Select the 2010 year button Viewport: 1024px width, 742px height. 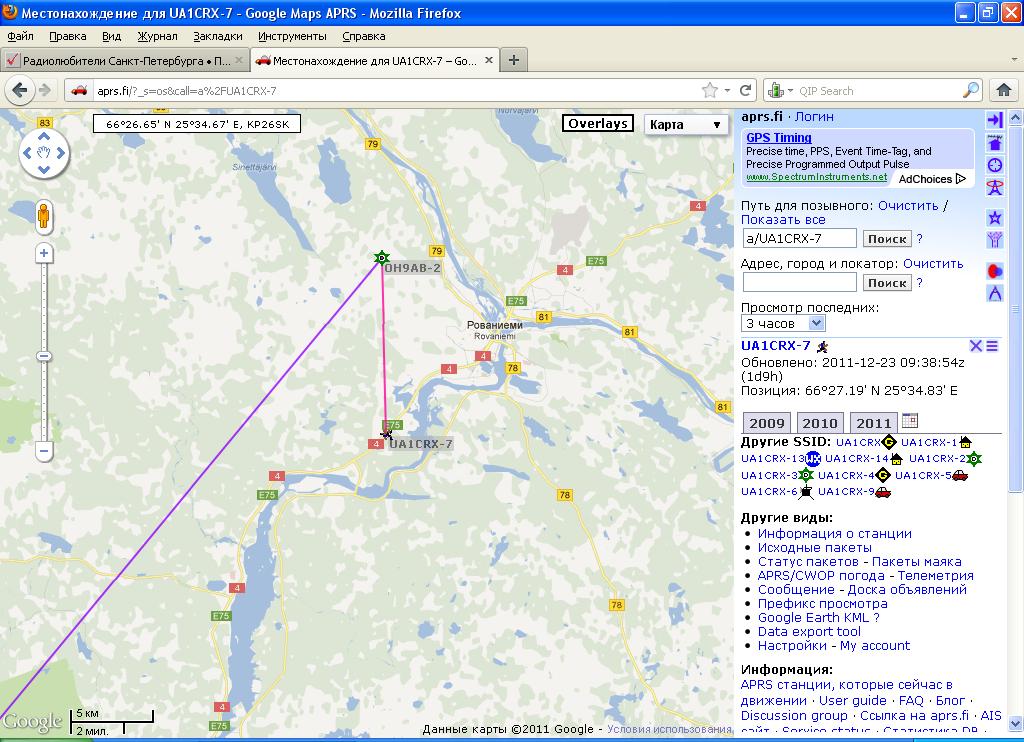point(820,423)
